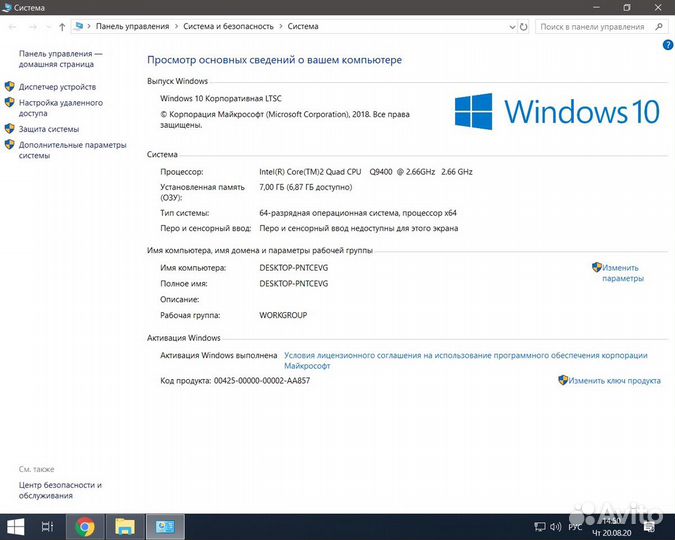Click the WORKGROUP value text
This screenshot has height=540, width=675.
(x=283, y=315)
